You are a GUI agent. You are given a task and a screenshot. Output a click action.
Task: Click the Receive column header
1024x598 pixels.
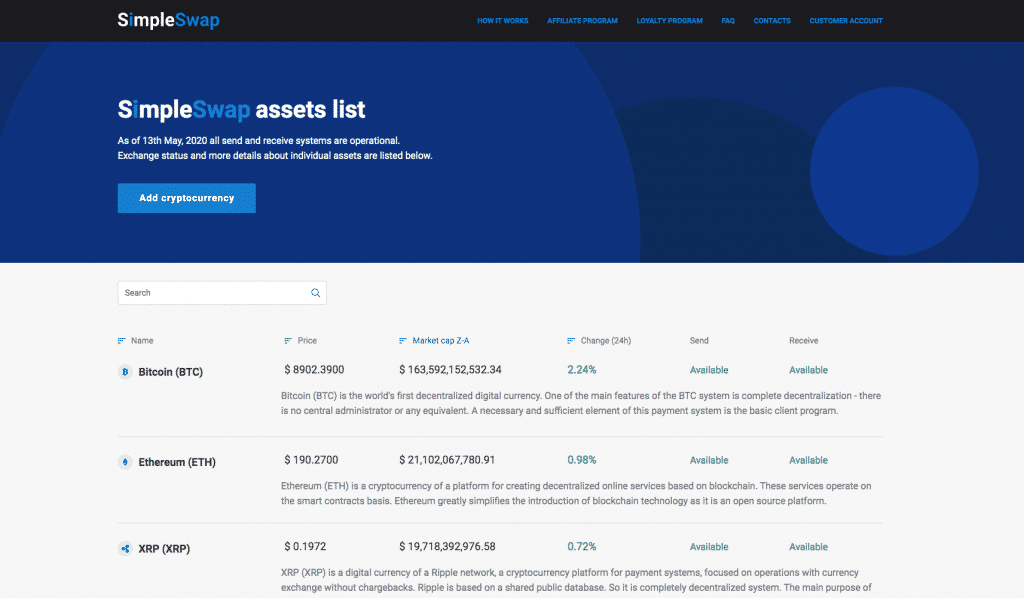point(803,341)
